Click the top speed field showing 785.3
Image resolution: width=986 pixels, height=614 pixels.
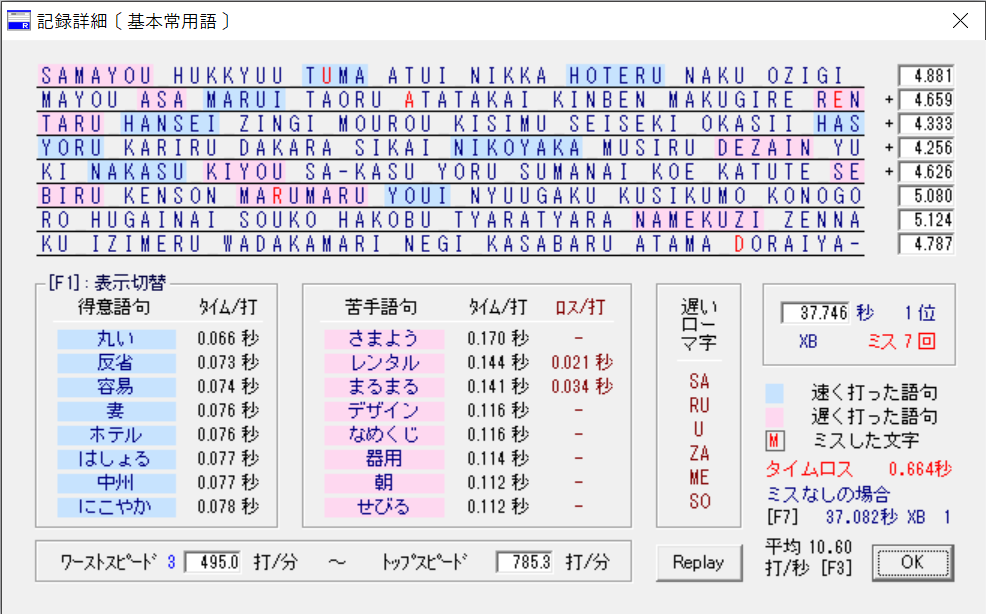click(x=524, y=562)
